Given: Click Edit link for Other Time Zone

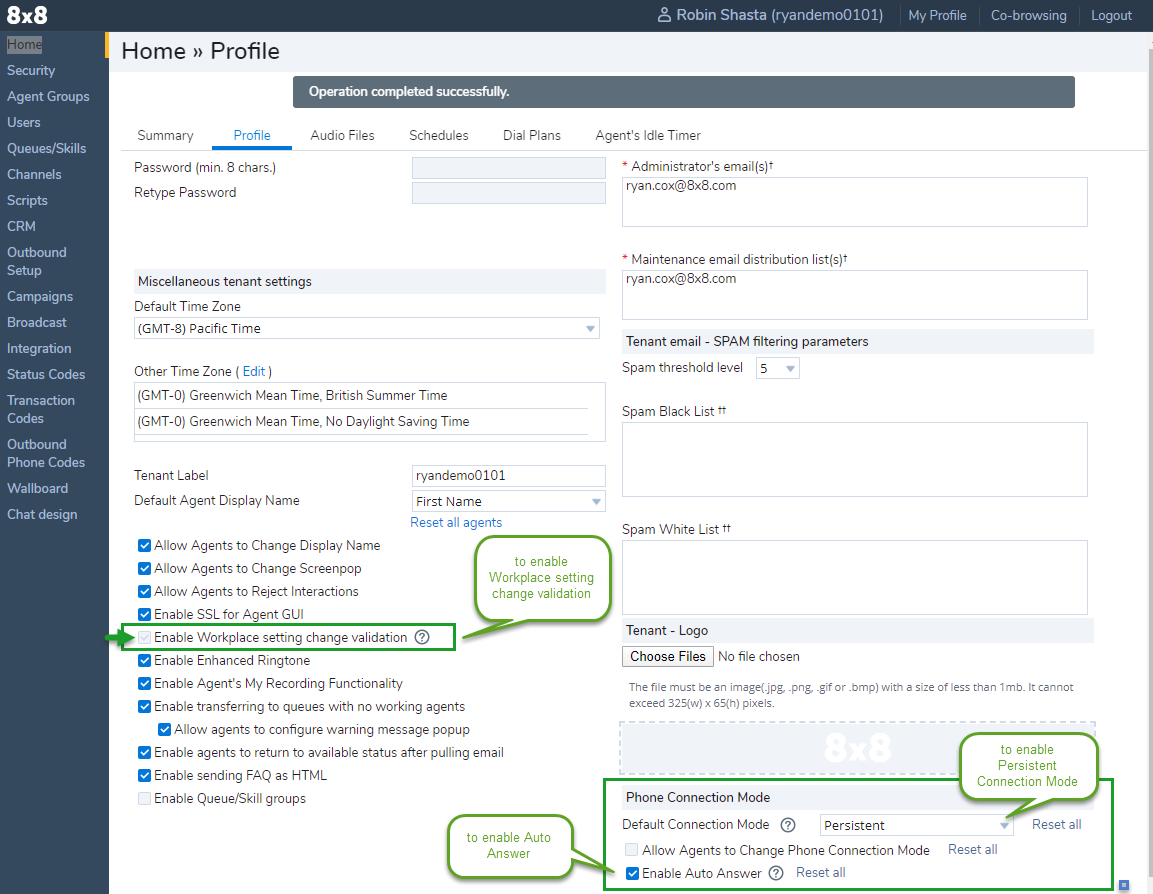Looking at the screenshot, I should (x=254, y=371).
